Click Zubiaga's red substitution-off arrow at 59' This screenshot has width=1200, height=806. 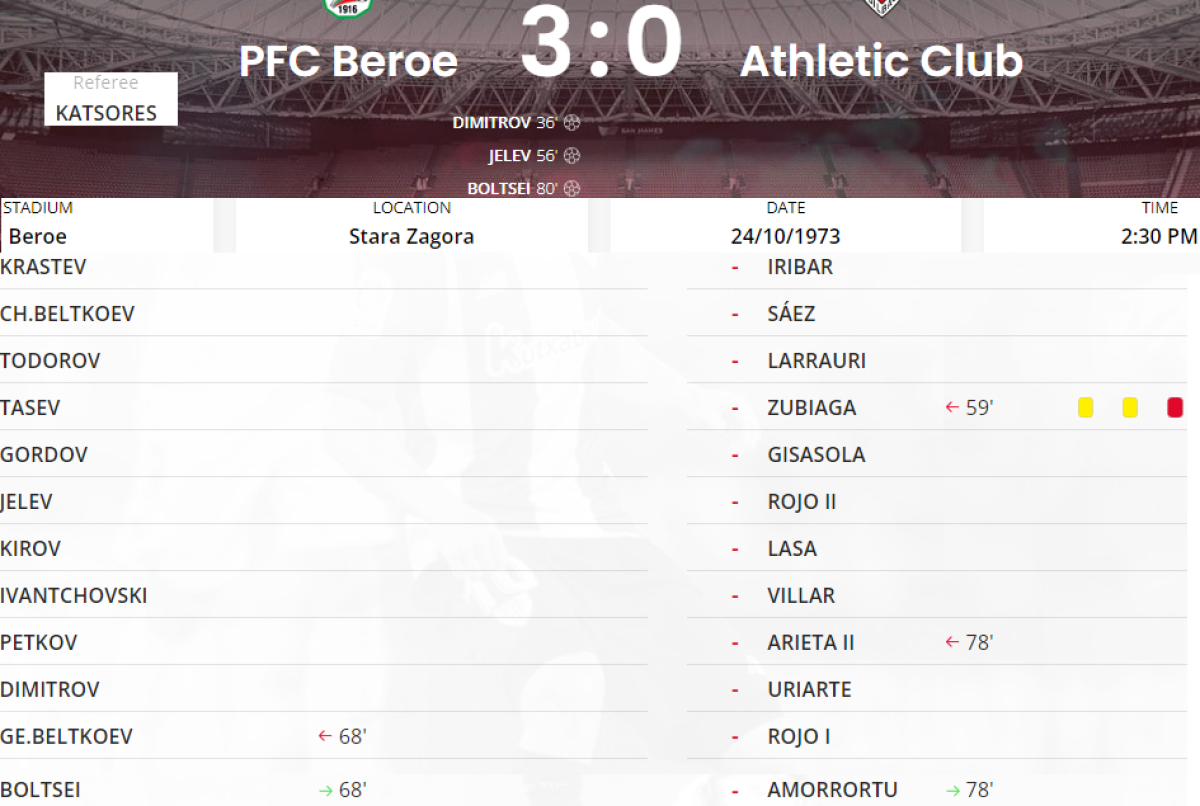pyautogui.click(x=952, y=408)
